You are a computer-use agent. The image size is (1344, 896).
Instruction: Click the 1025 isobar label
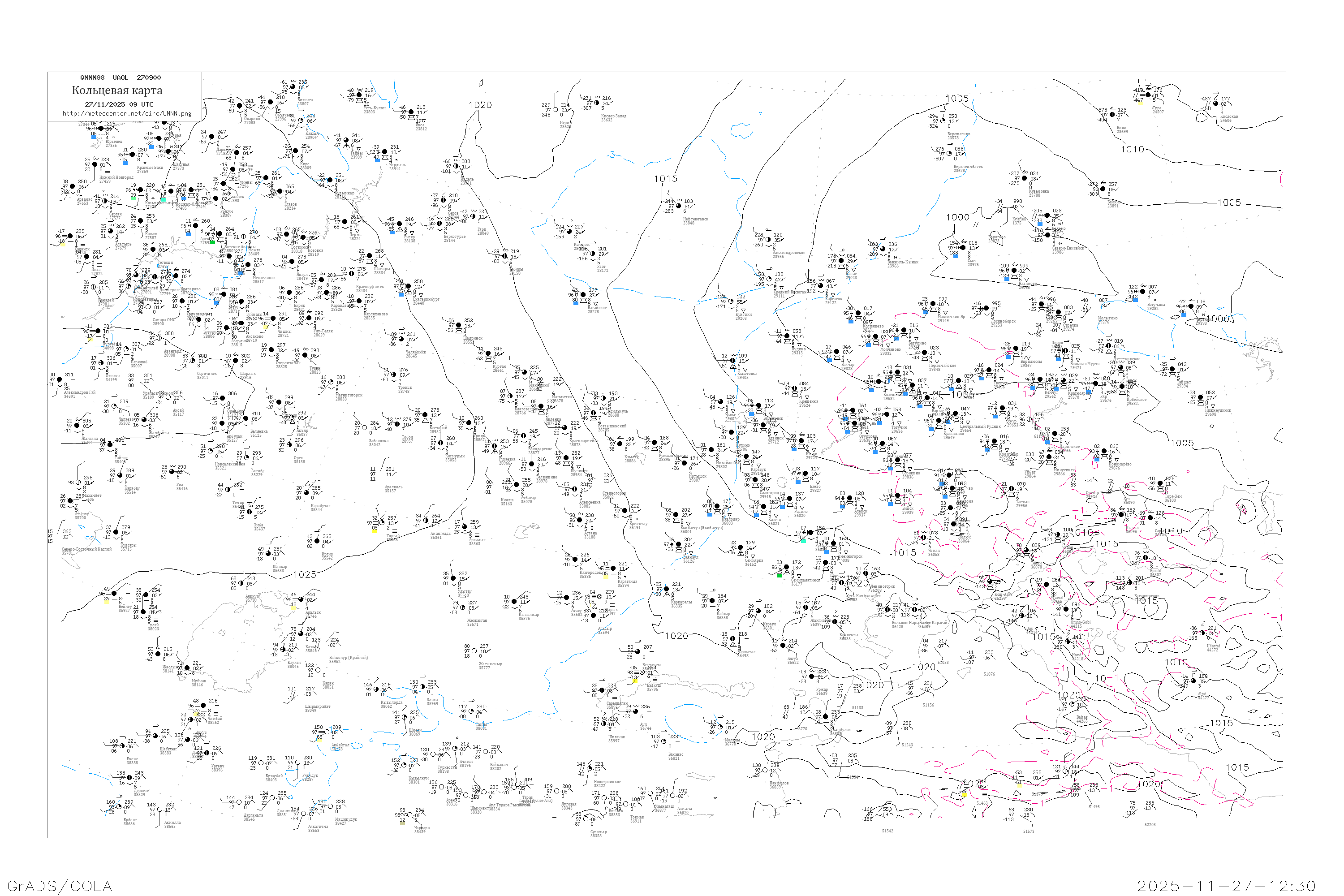304,575
